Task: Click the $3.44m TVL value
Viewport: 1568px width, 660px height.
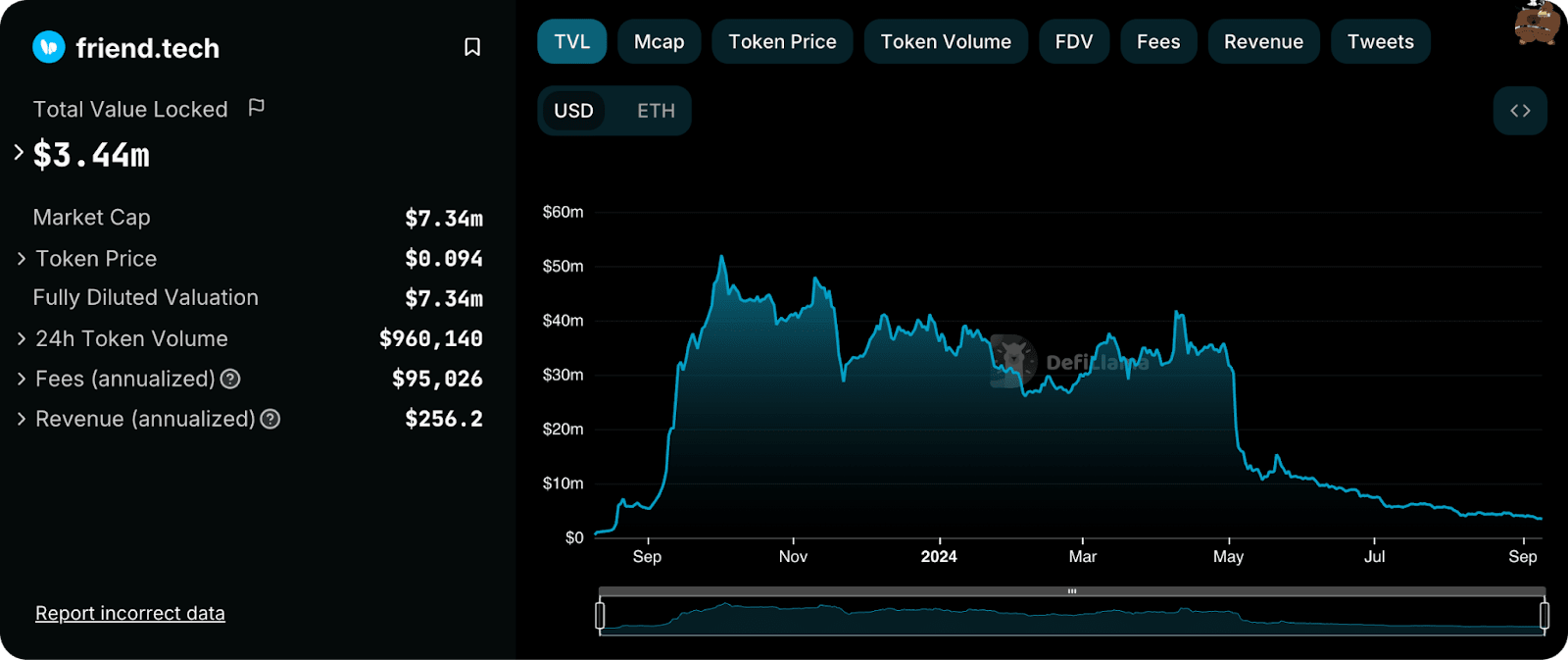Action: coord(91,155)
